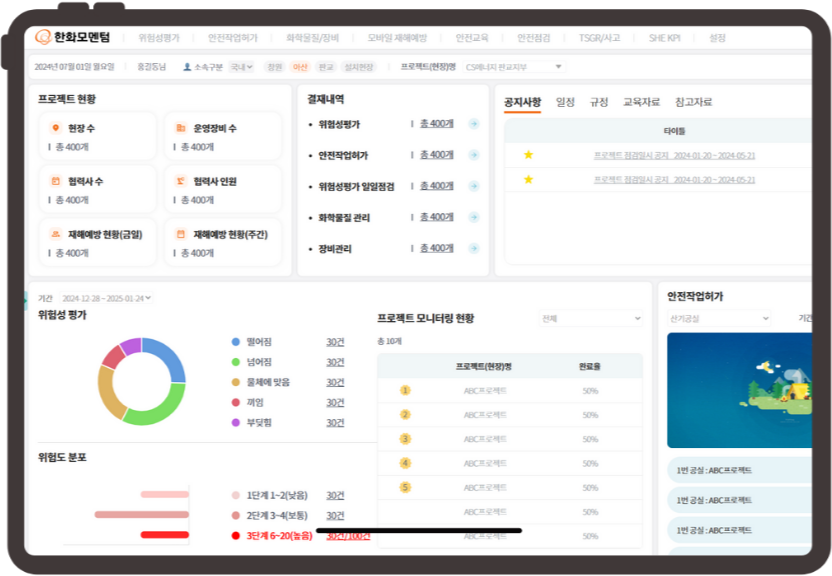Toggle the 창원 site filter chip
This screenshot has width=832, height=576.
point(274,67)
